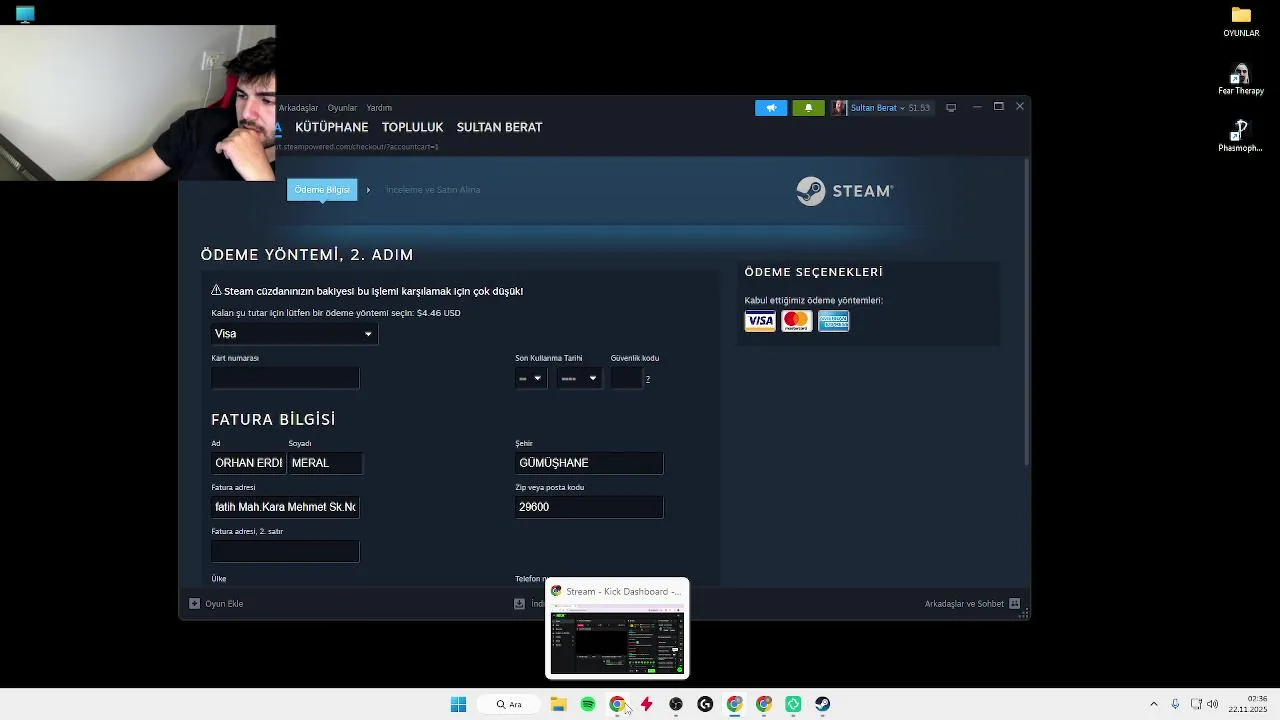This screenshot has width=1280, height=720.
Task: Open the Phasmophobia desktop shortcut
Action: coord(1240,137)
